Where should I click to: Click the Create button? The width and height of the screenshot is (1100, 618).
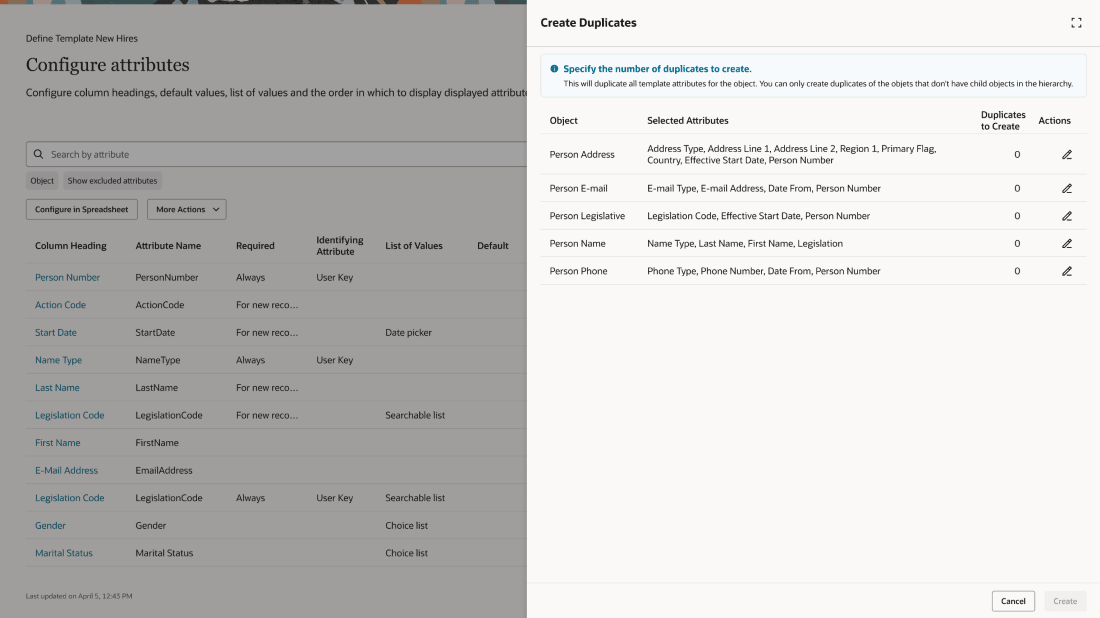pyautogui.click(x=1064, y=601)
